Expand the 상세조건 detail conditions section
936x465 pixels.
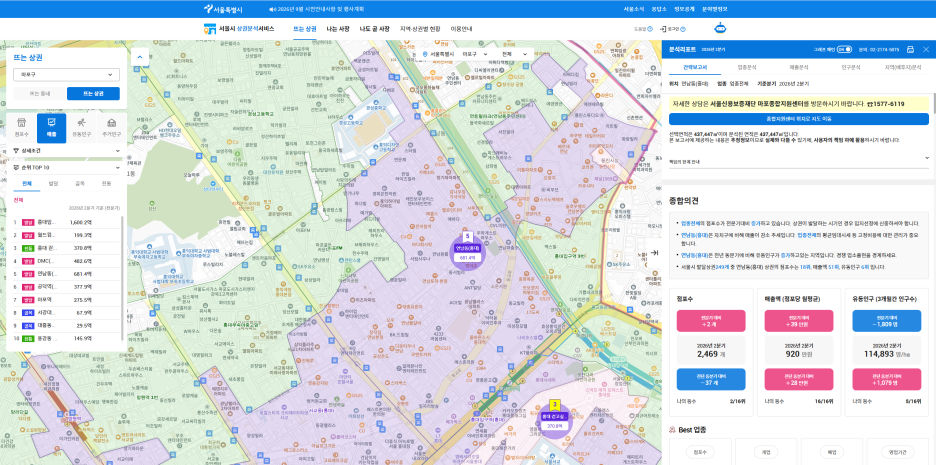coord(66,151)
